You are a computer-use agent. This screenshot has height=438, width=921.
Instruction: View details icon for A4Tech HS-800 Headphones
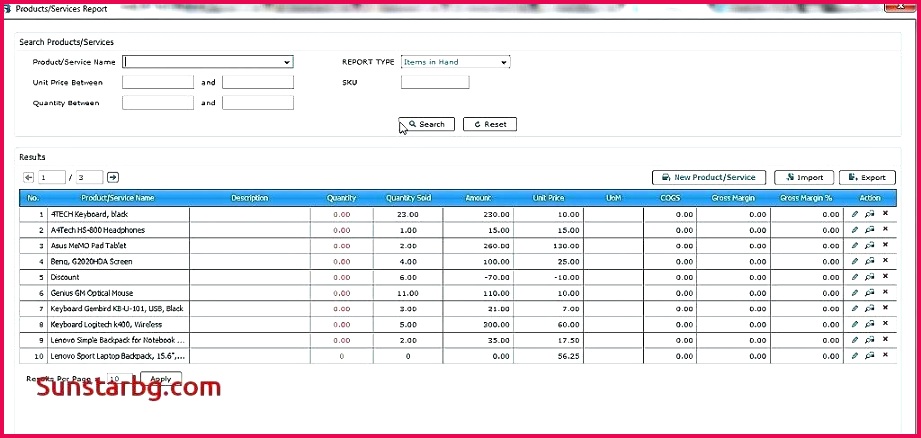(870, 230)
